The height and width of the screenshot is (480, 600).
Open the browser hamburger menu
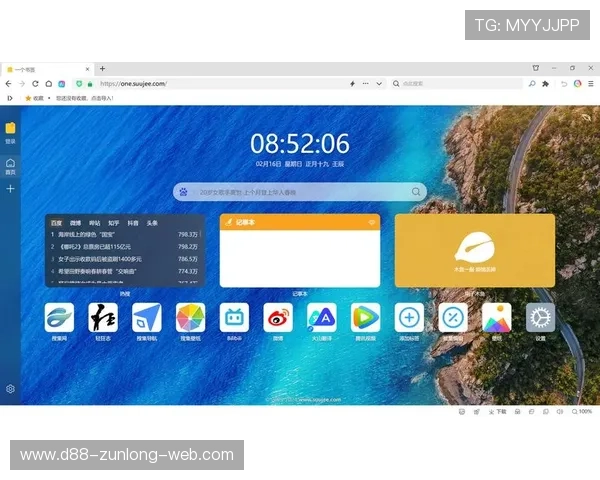[x=591, y=83]
